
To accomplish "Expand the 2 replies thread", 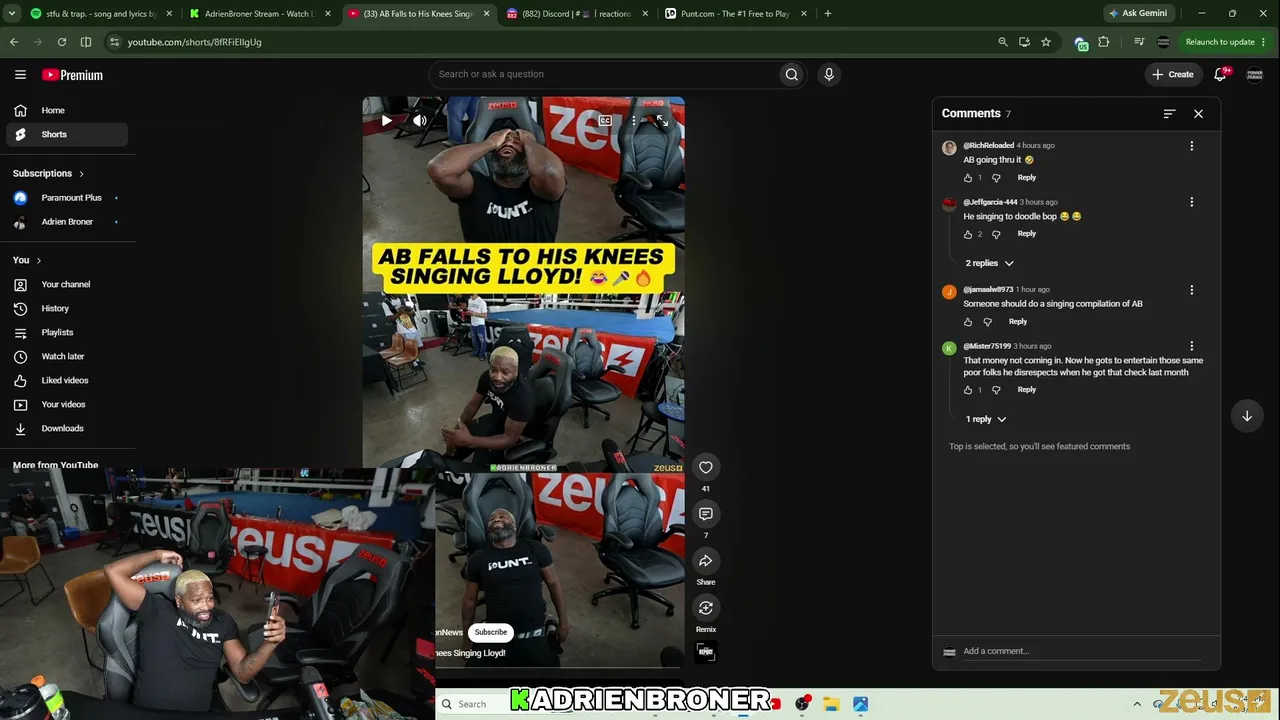I will pos(989,263).
